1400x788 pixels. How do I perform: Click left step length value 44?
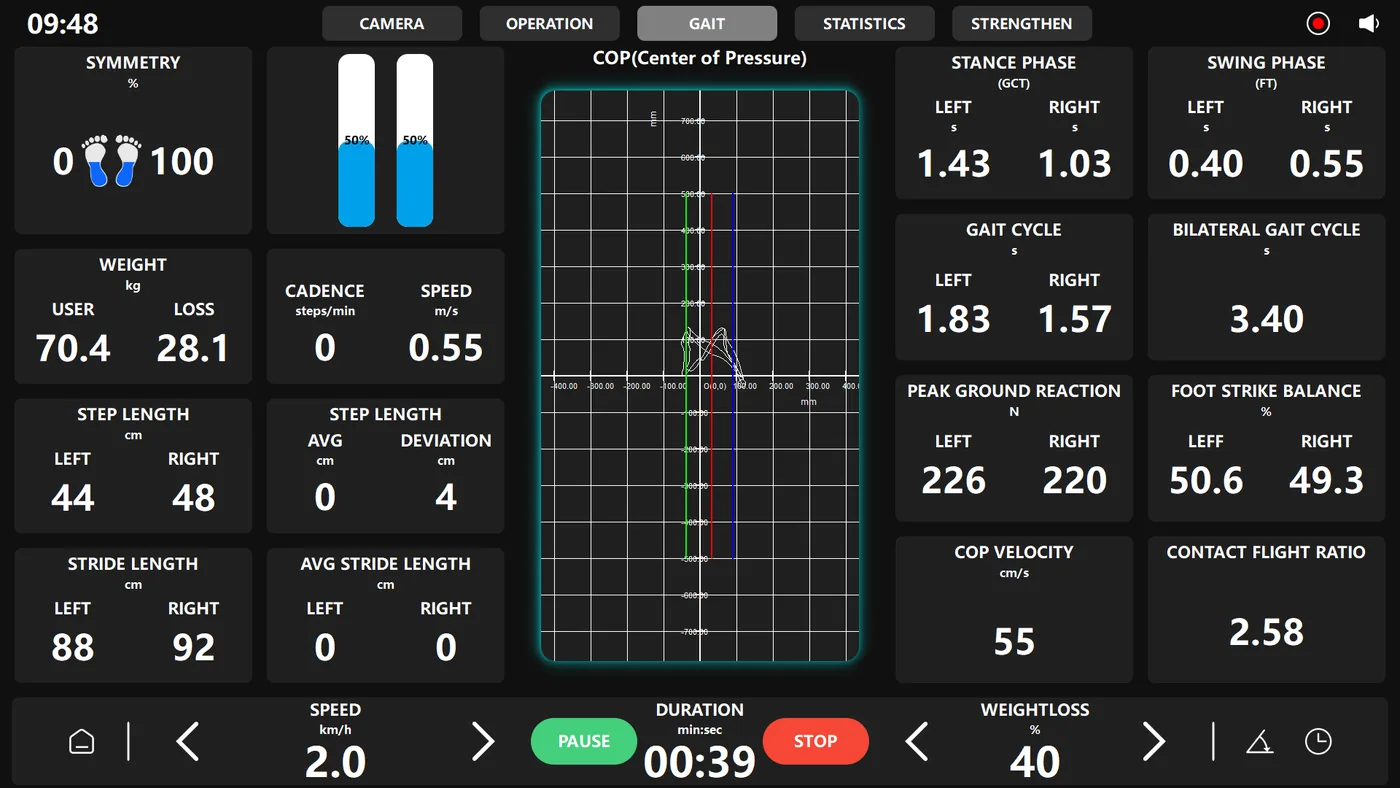(x=73, y=497)
